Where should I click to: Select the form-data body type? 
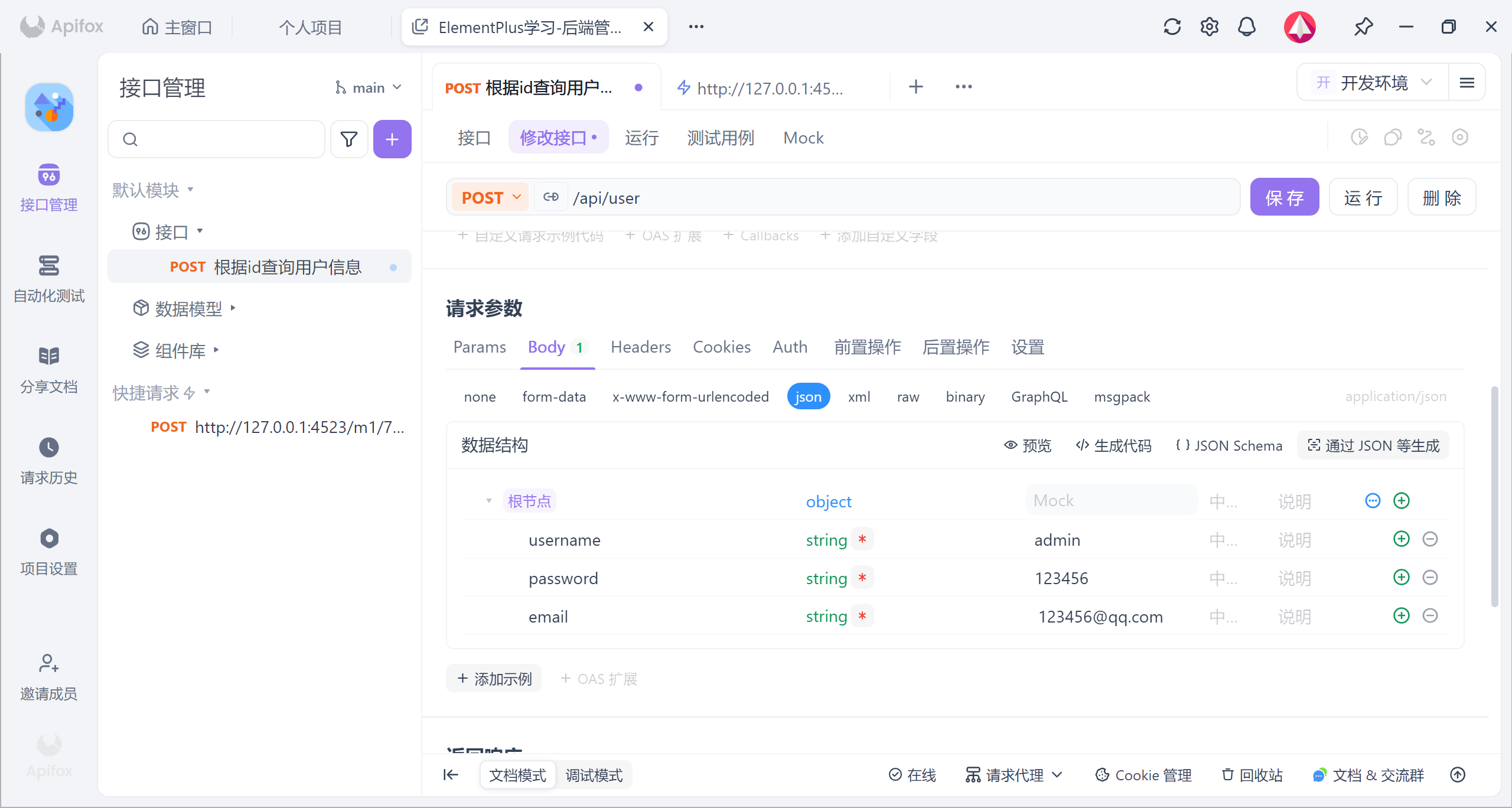[x=553, y=396]
